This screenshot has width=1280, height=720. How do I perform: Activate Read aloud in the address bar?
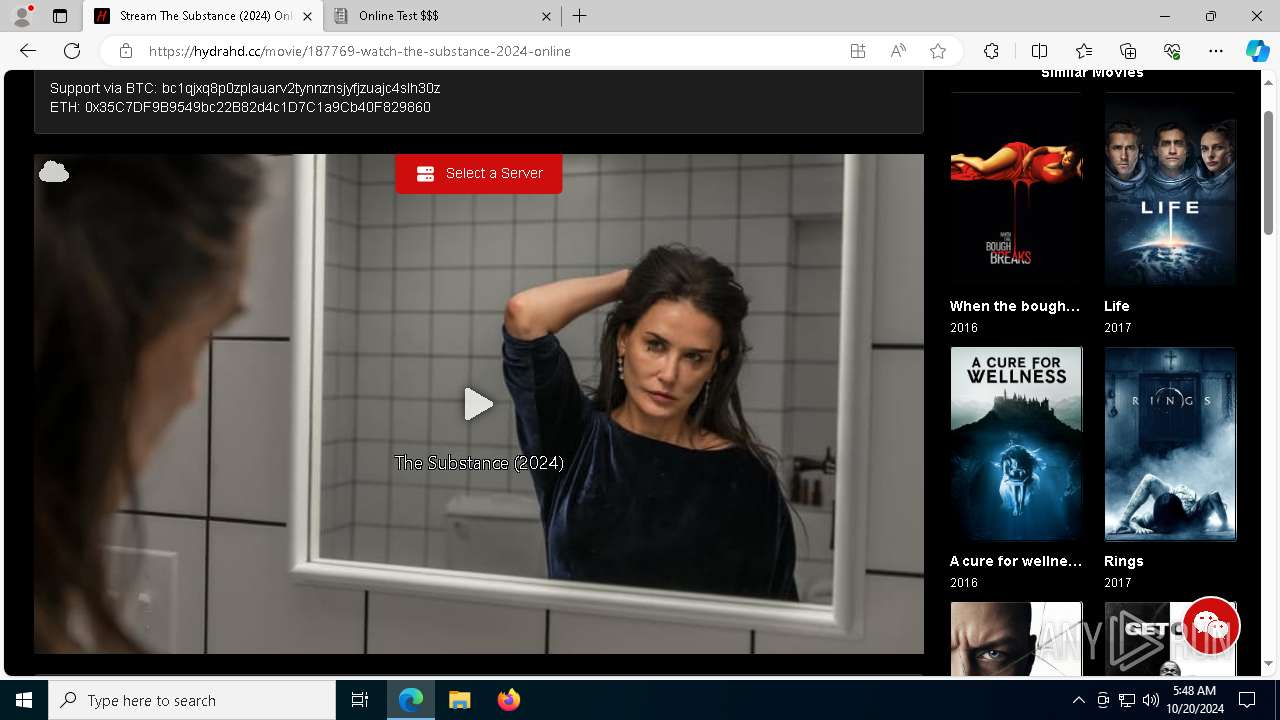point(898,51)
